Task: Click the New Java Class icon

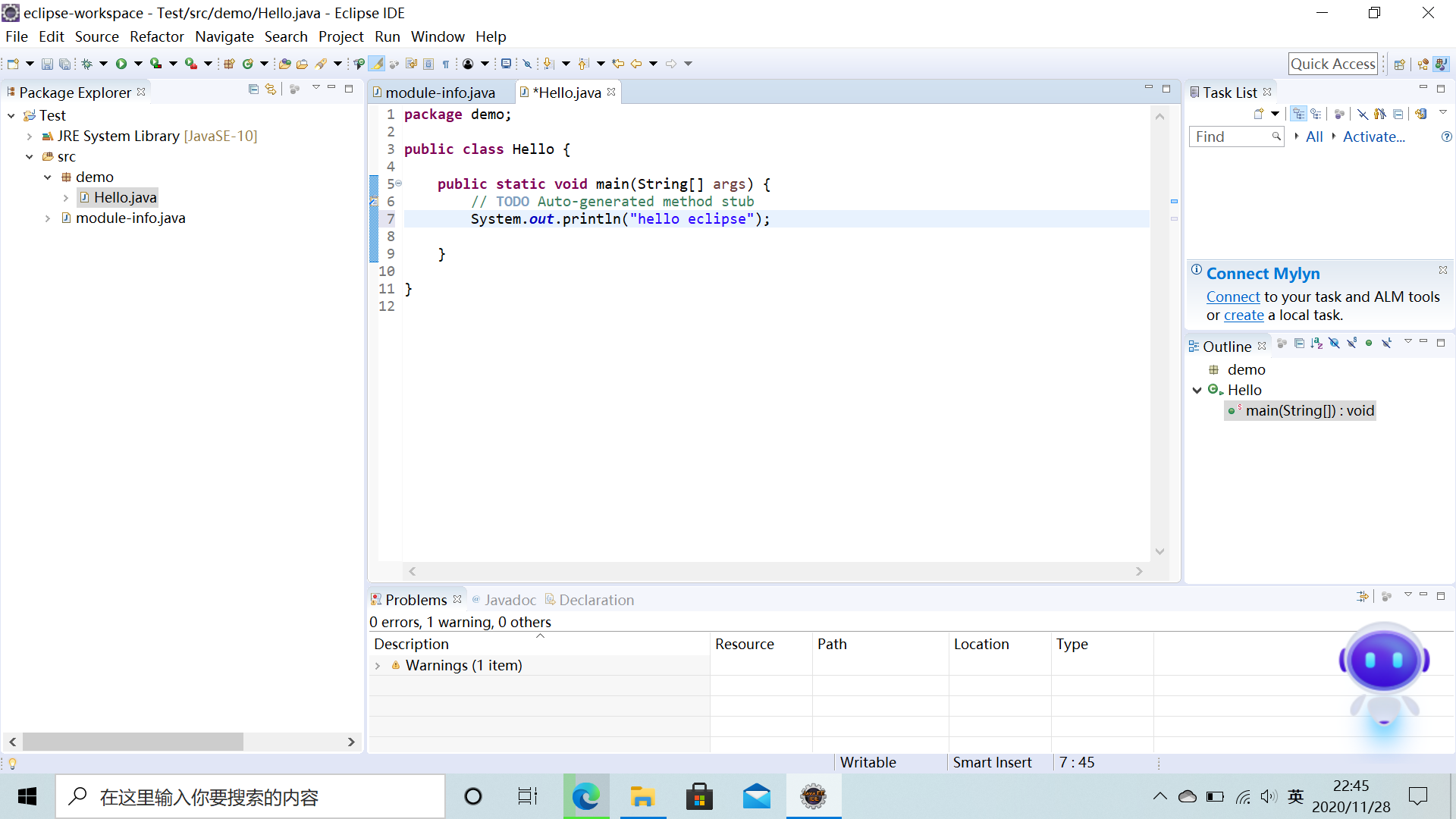Action: [248, 64]
